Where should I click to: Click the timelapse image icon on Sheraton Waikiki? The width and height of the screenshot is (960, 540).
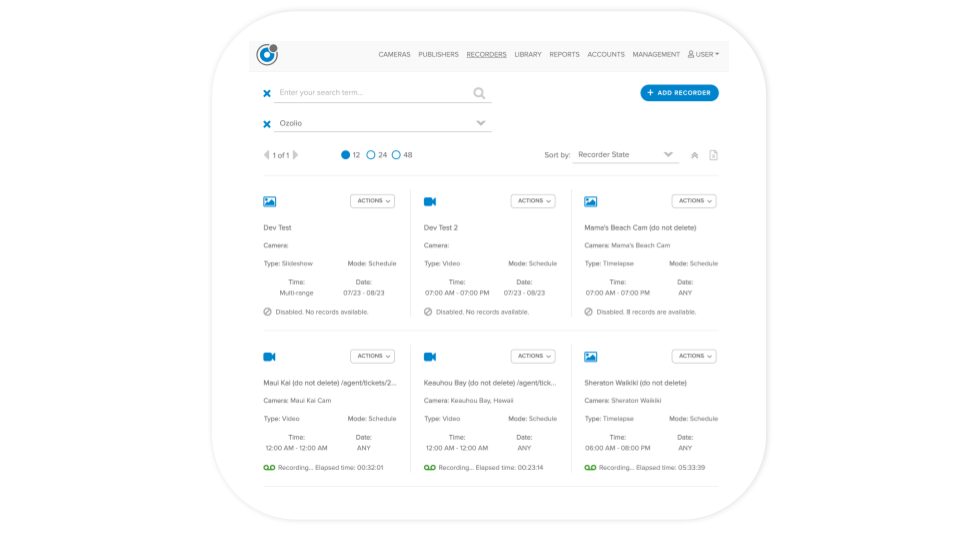(x=590, y=356)
